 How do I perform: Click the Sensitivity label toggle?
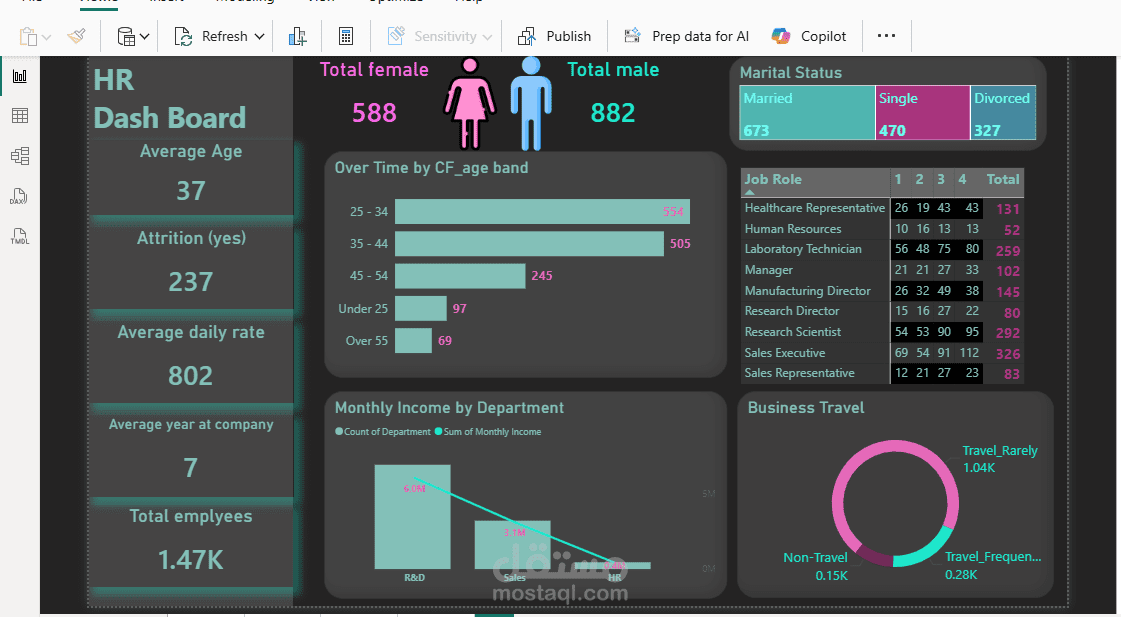click(x=440, y=36)
